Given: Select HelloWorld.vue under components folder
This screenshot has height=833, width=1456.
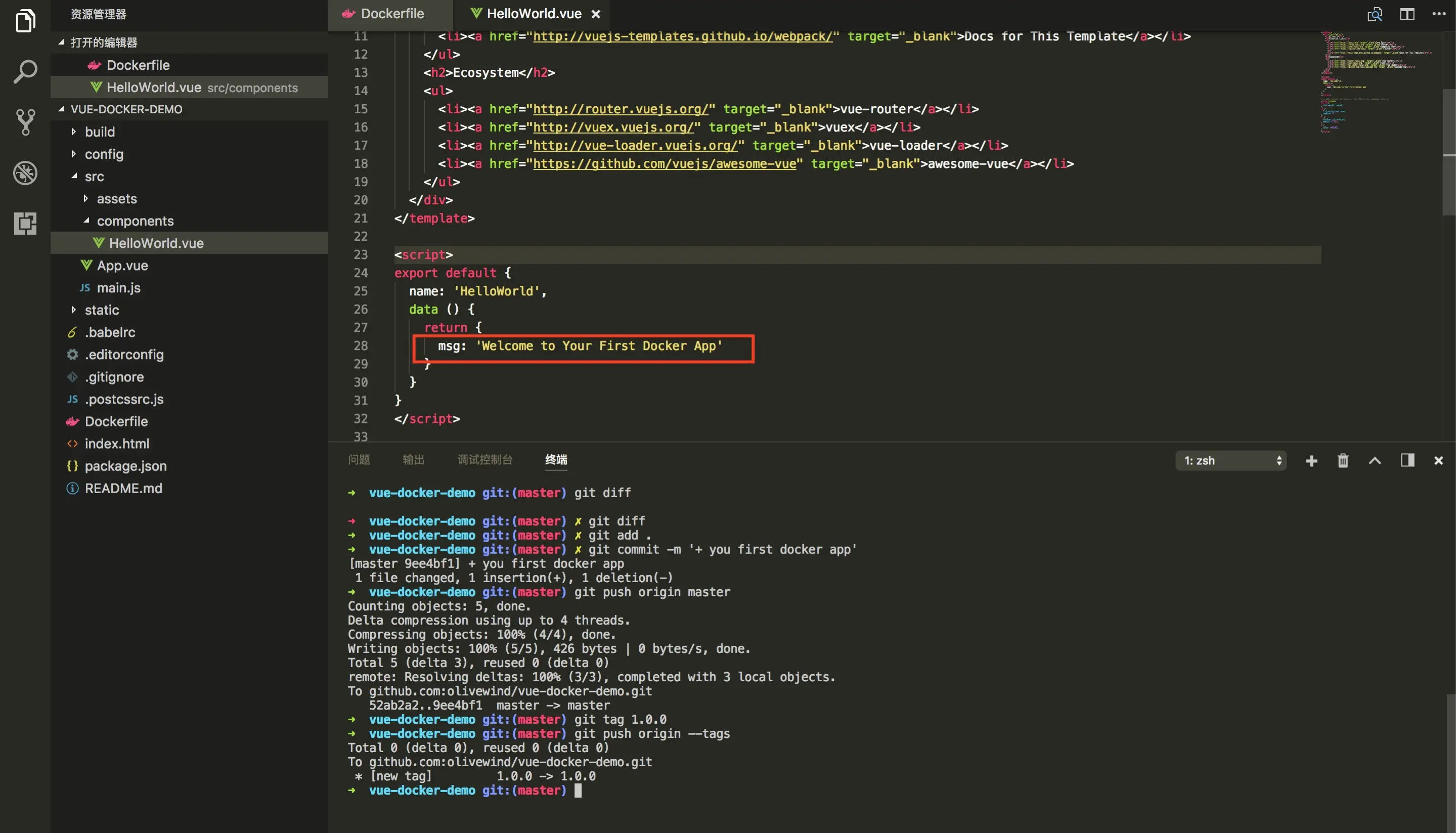Looking at the screenshot, I should coord(189,243).
